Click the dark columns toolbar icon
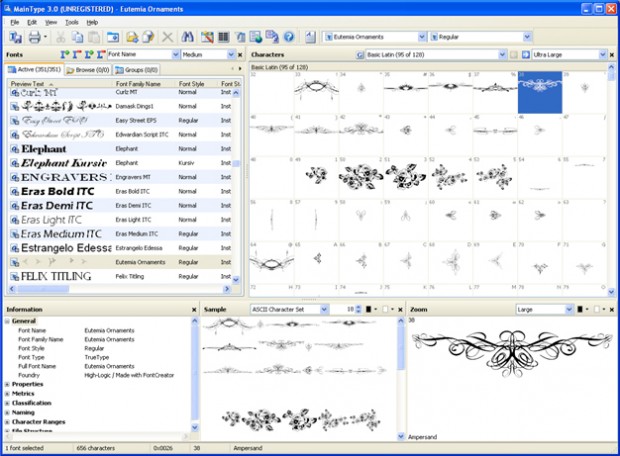The width and height of the screenshot is (620, 456). tap(223, 37)
